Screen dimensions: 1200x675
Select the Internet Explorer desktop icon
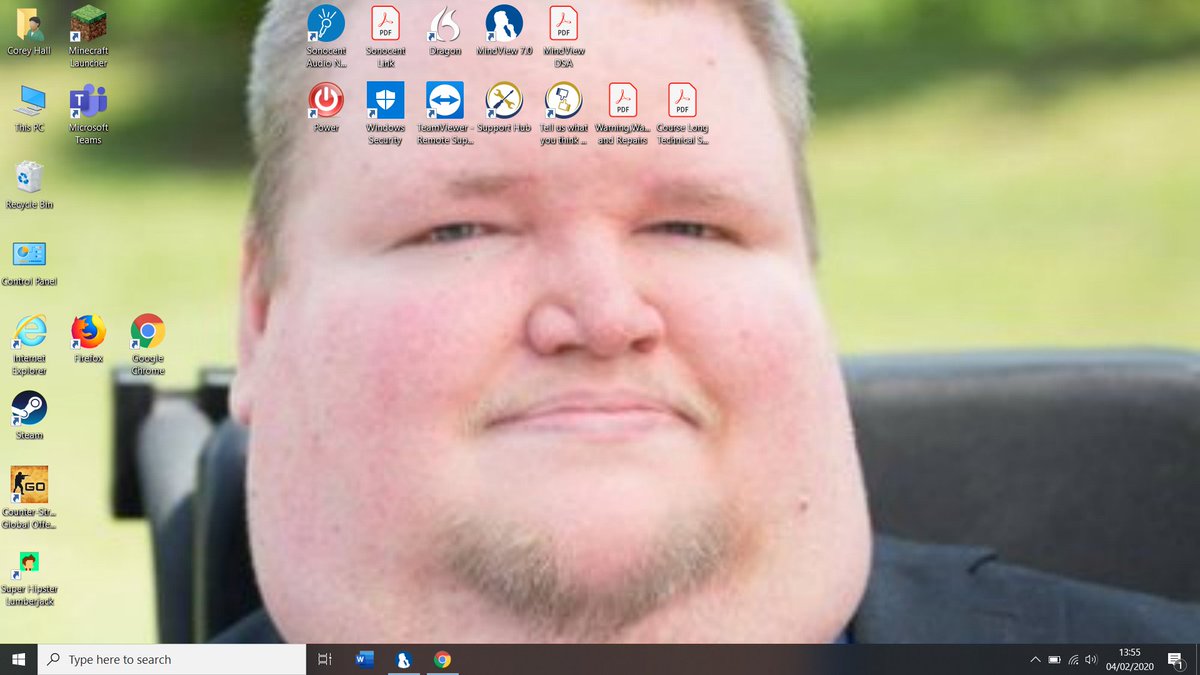pyautogui.click(x=29, y=344)
